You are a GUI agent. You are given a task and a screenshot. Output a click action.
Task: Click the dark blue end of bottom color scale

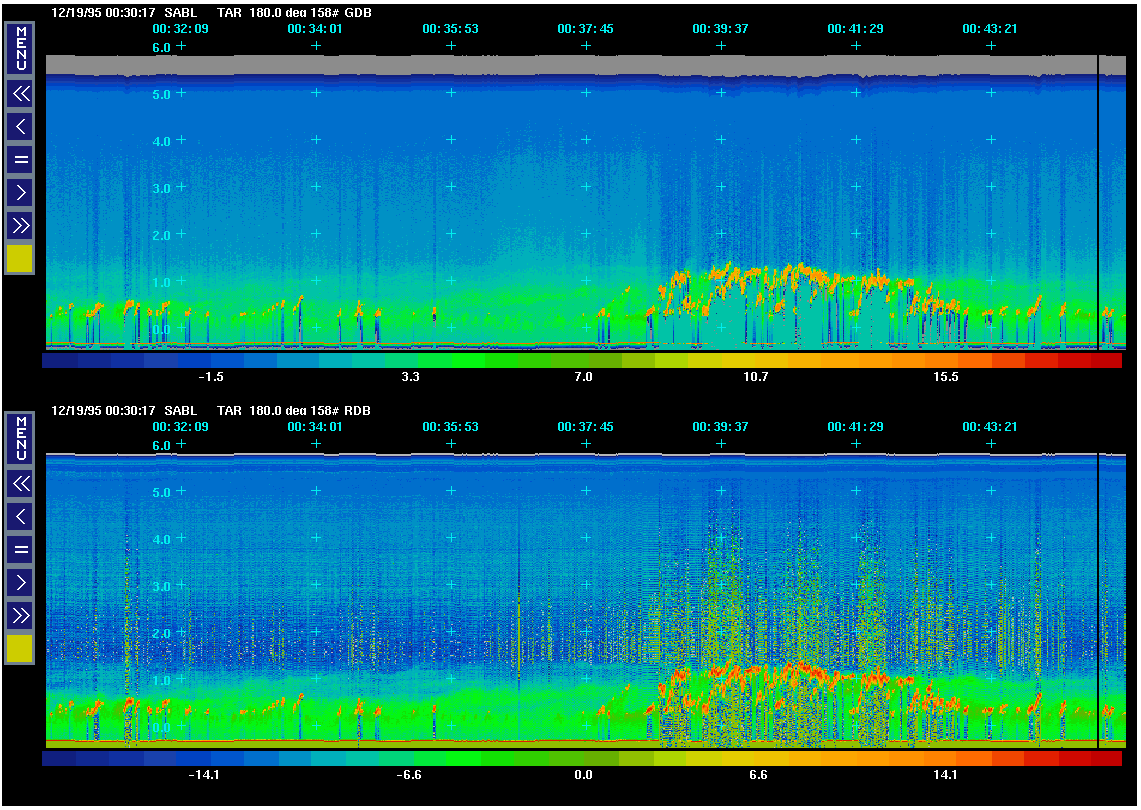pyautogui.click(x=58, y=759)
